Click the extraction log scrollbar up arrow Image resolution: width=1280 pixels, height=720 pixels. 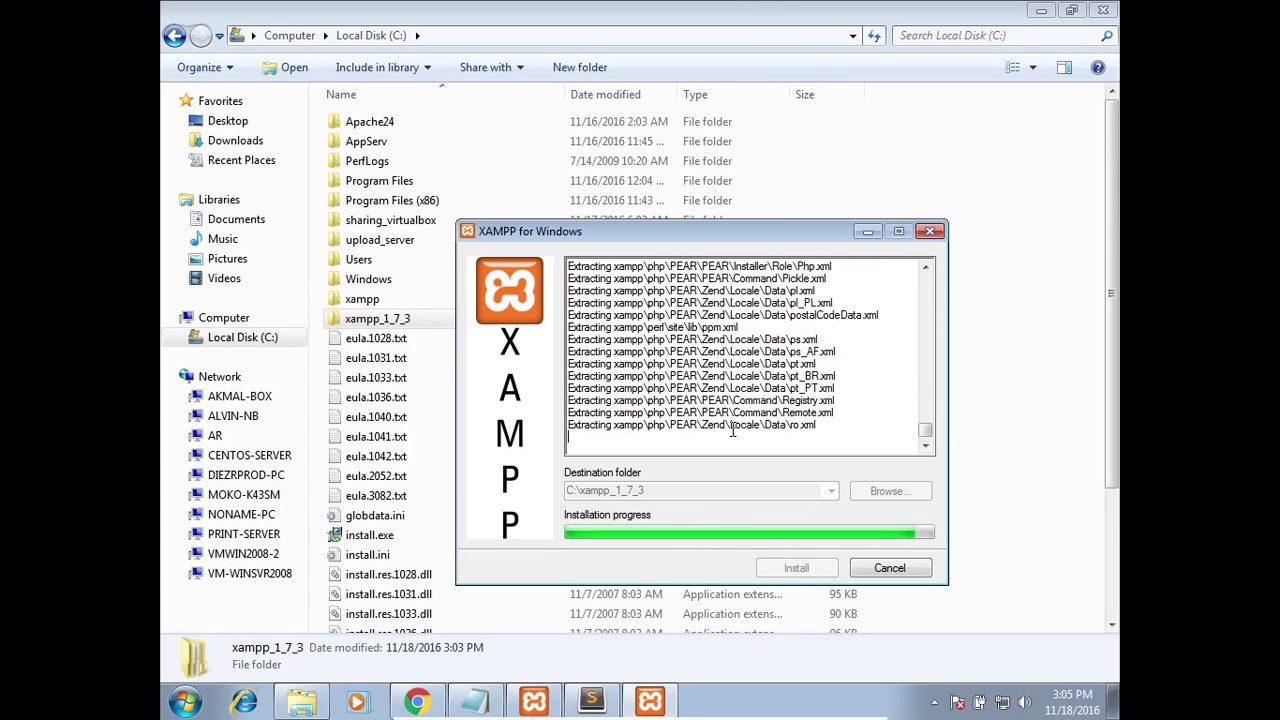click(925, 267)
